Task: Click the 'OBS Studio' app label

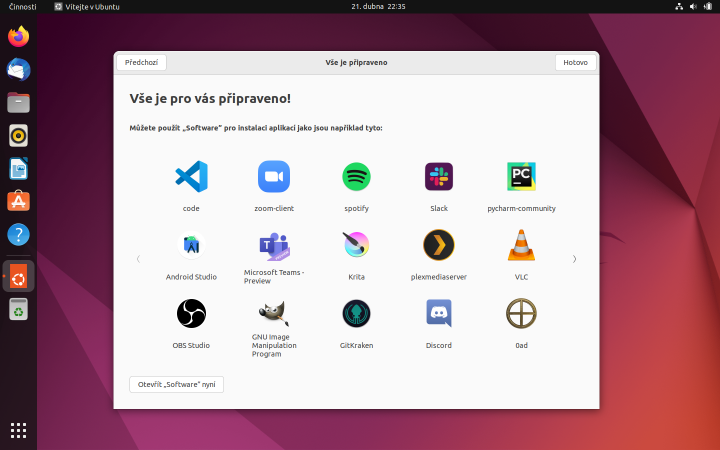Action: [x=191, y=345]
